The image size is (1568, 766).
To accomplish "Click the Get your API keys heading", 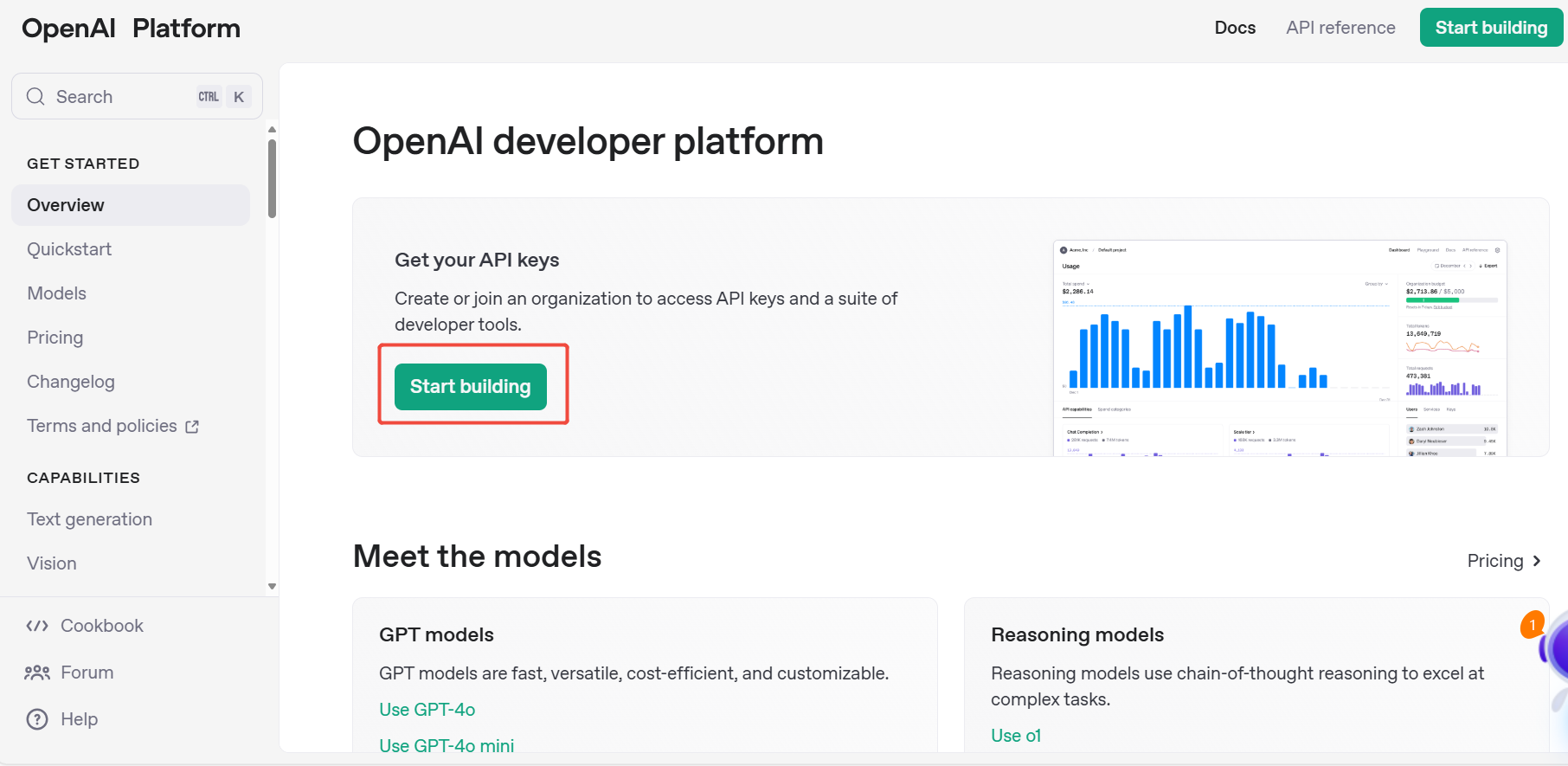I will coord(477,260).
